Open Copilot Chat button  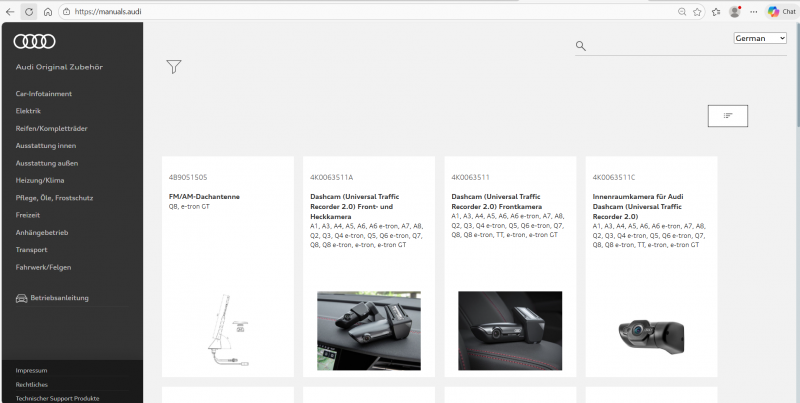[782, 12]
